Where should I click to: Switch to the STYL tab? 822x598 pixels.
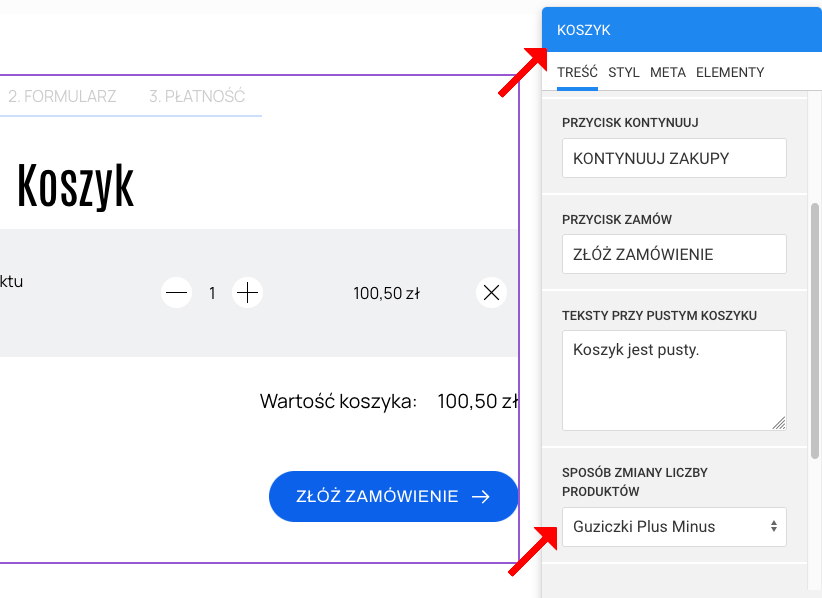pyautogui.click(x=624, y=72)
